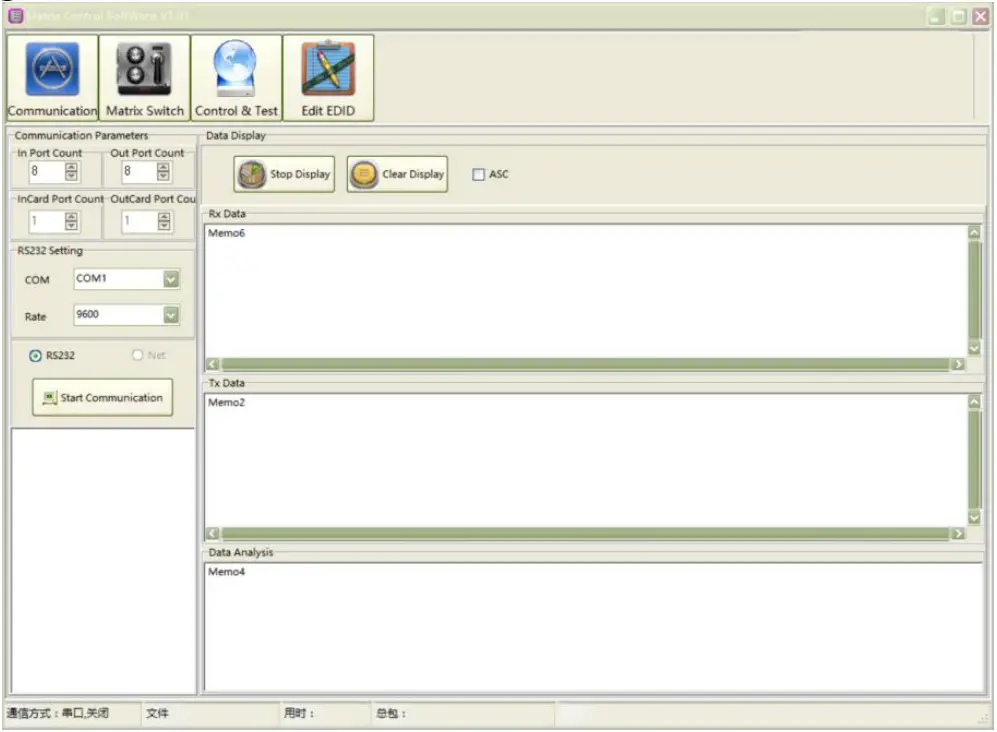The width and height of the screenshot is (997, 732).
Task: Click Tx Data horizontal scrollbar left arrow
Action: (212, 534)
